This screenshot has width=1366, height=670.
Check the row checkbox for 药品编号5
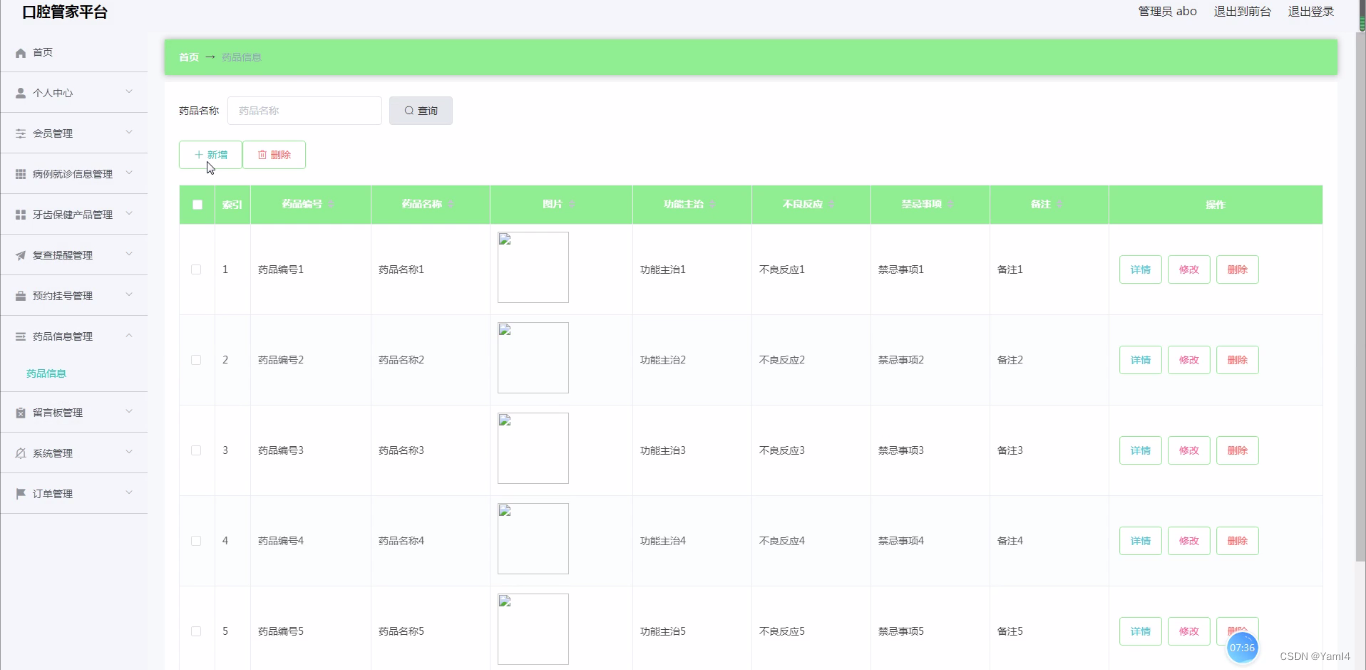click(x=196, y=631)
